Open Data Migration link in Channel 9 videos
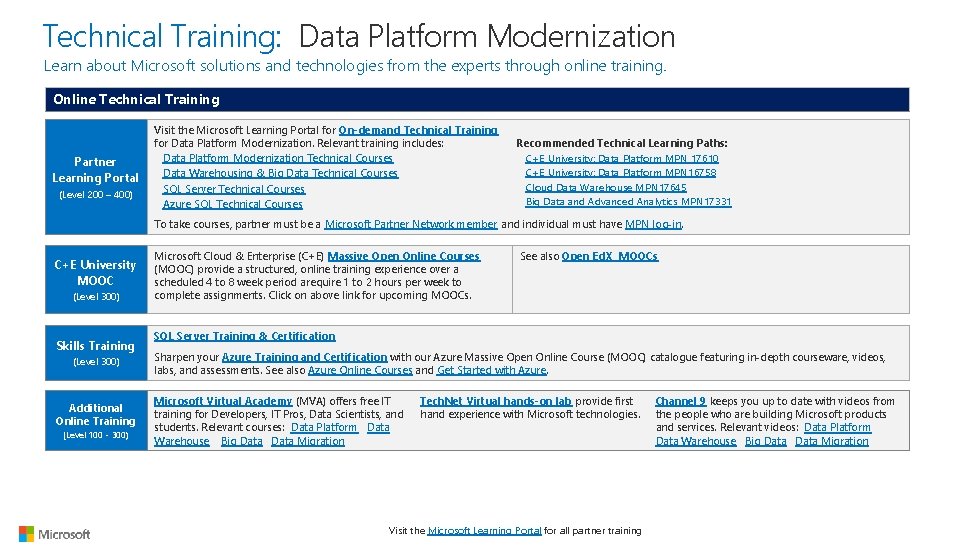The width and height of the screenshot is (979, 551). 832,441
